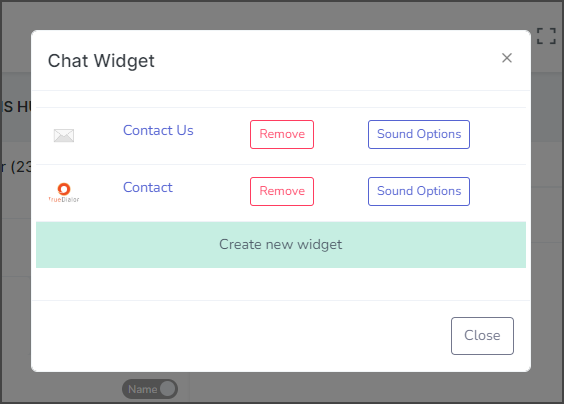Image resolution: width=564 pixels, height=404 pixels.
Task: Click the TrueDialog logo thumbnail
Action: pyautogui.click(x=64, y=192)
